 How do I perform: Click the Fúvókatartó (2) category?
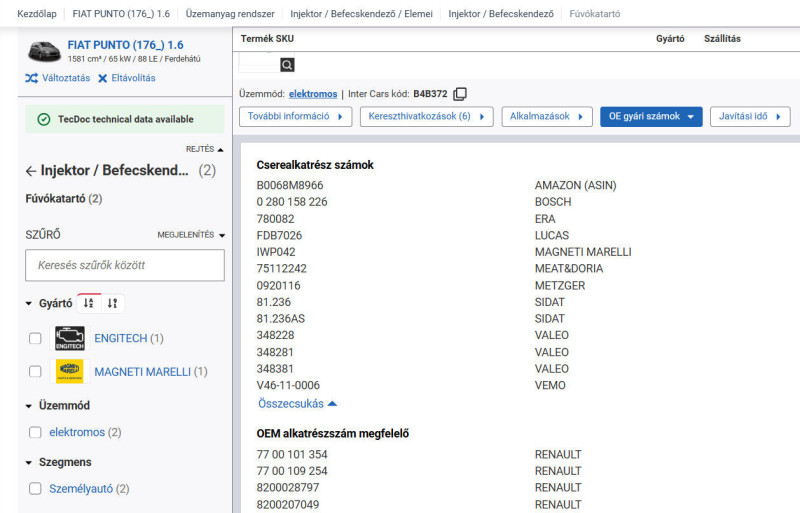tap(64, 199)
